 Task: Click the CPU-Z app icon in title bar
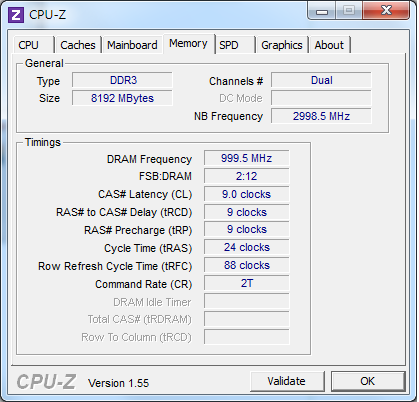[16, 15]
